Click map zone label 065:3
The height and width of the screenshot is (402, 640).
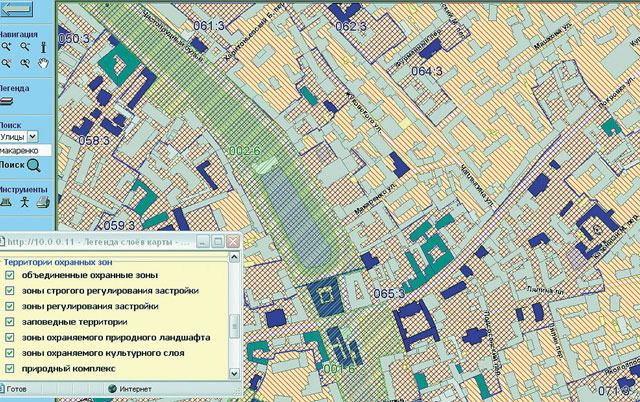click(x=389, y=294)
